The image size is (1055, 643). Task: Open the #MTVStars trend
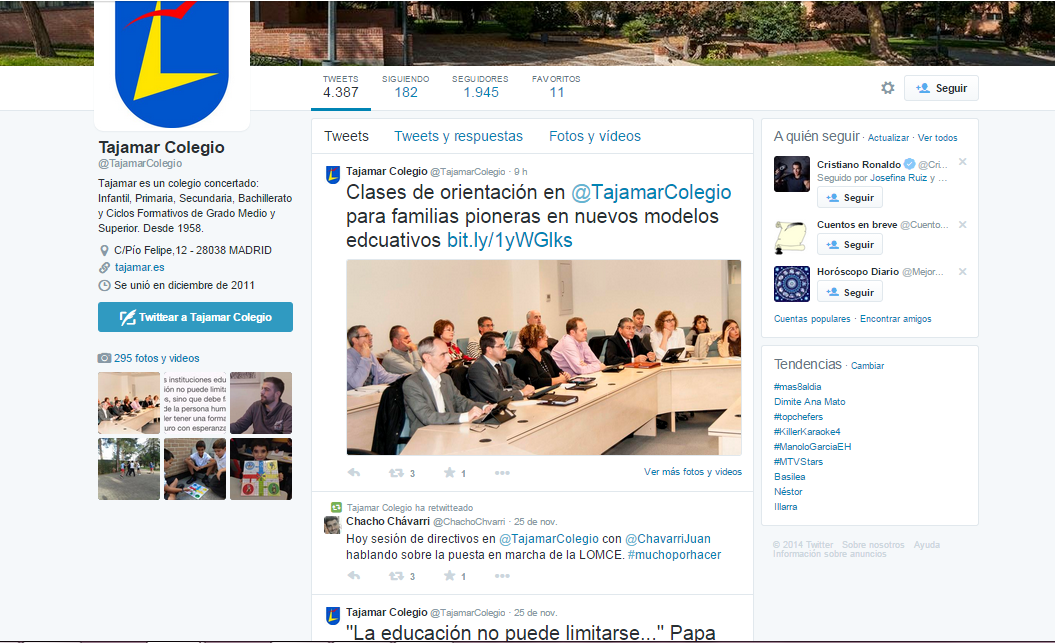point(798,462)
